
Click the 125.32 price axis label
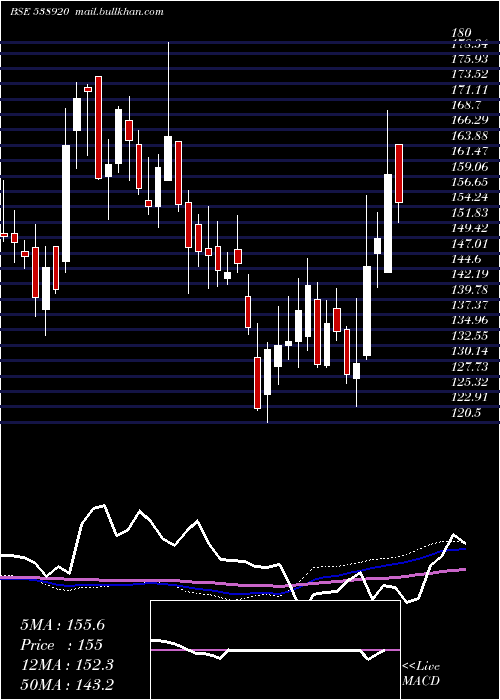469,382
